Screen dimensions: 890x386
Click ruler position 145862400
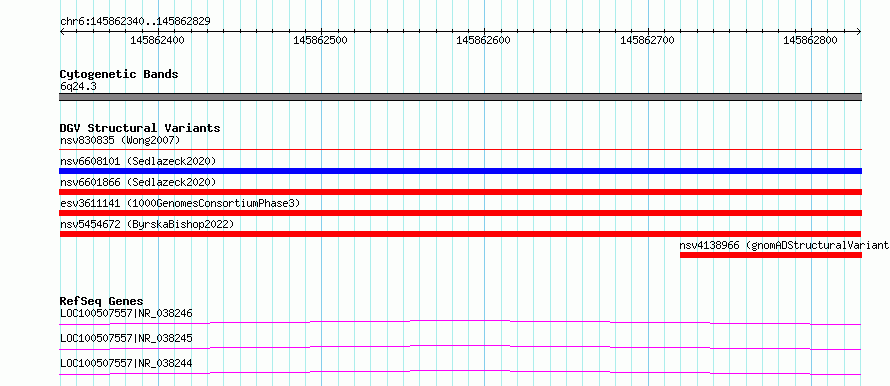coord(157,40)
